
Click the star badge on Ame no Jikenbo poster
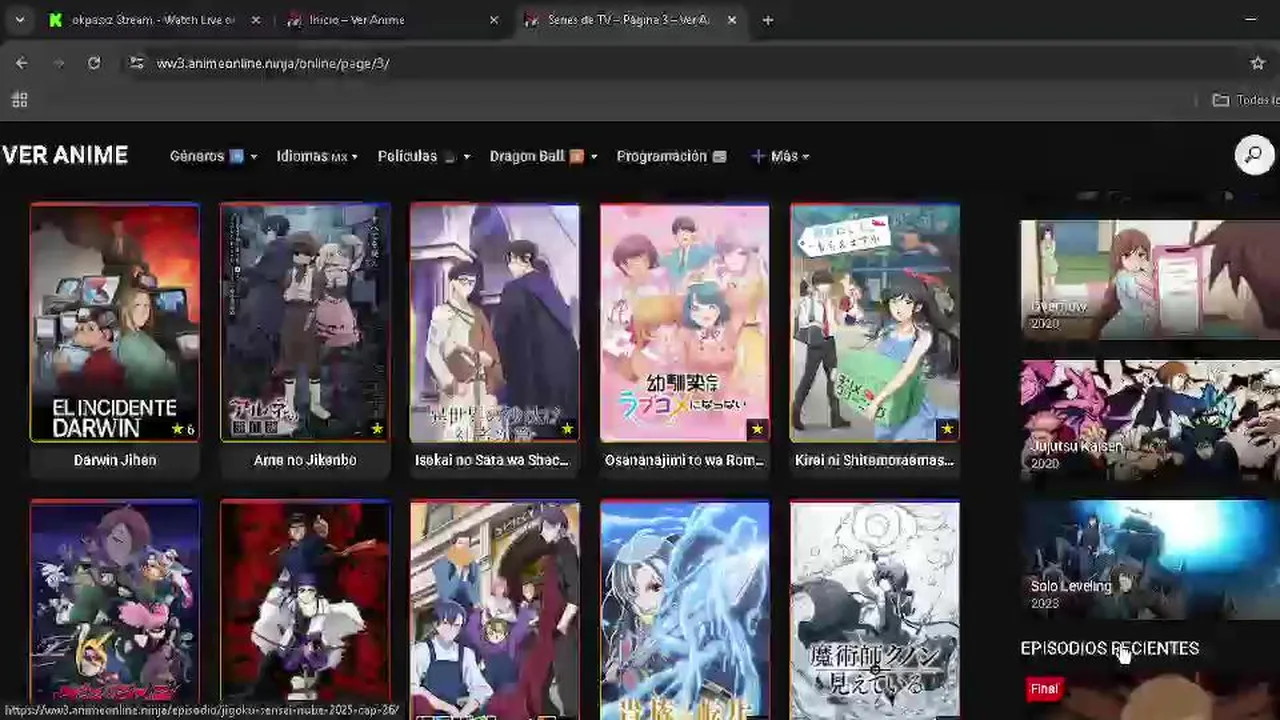tap(377, 429)
